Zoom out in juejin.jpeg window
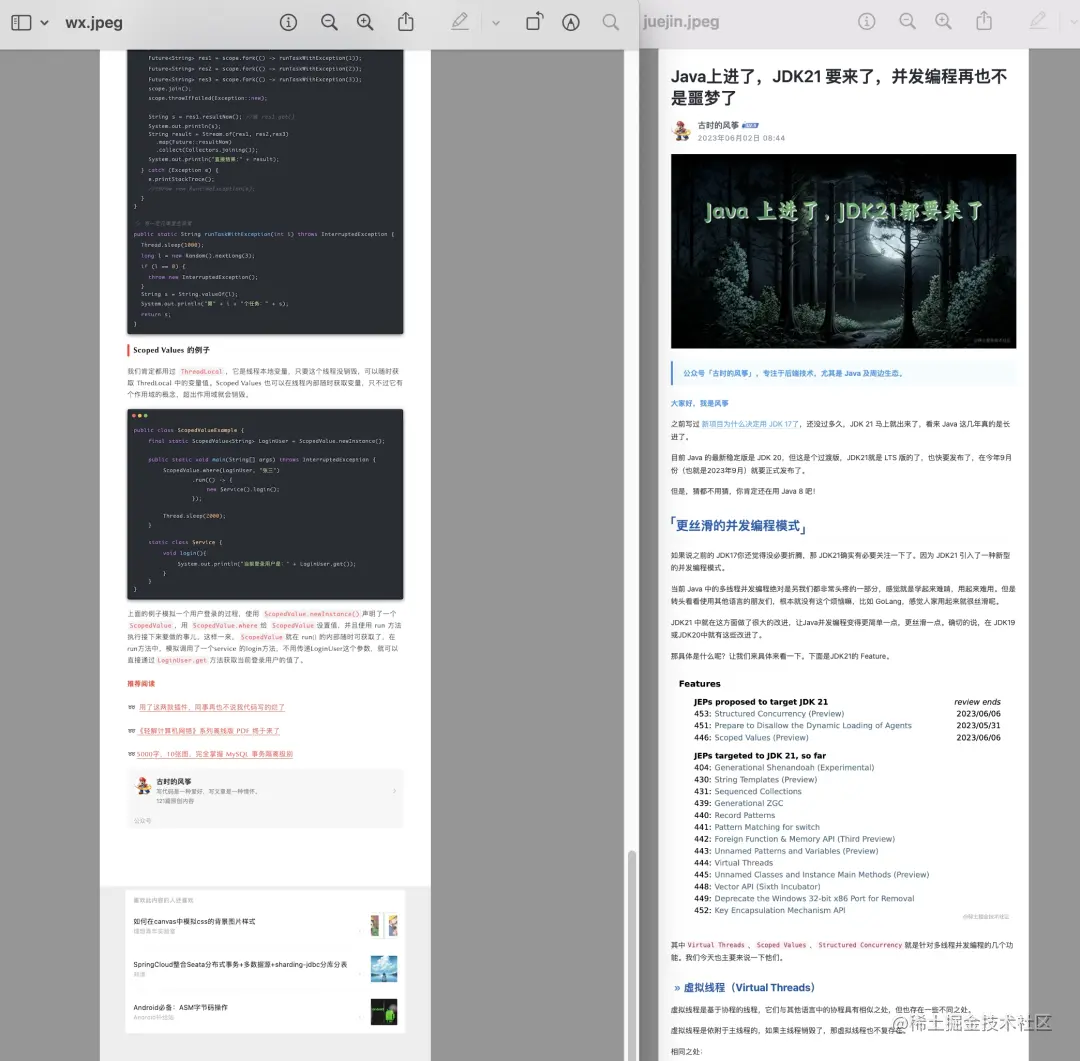Image resolution: width=1080 pixels, height=1061 pixels. [x=908, y=22]
